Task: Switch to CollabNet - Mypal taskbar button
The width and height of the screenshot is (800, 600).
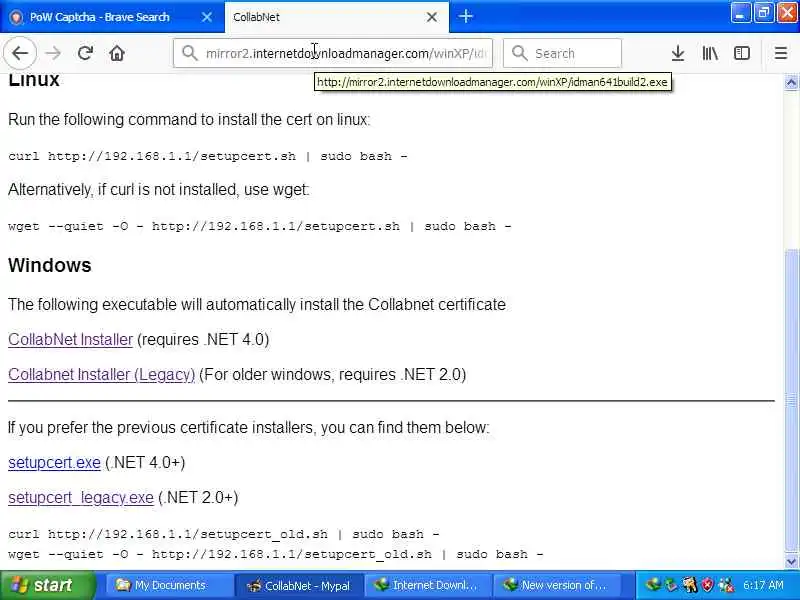Action: point(299,585)
